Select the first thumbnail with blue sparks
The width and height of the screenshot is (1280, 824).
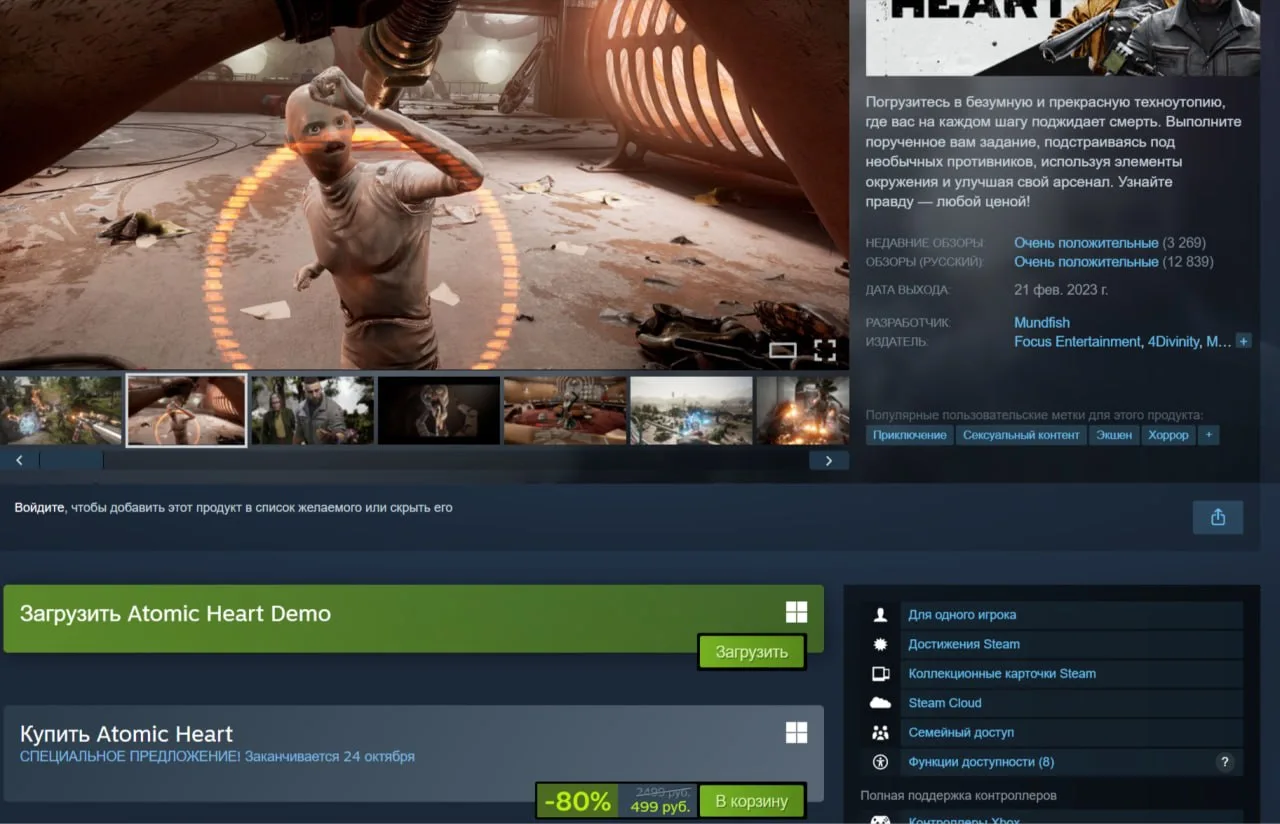pyautogui.click(x=61, y=410)
